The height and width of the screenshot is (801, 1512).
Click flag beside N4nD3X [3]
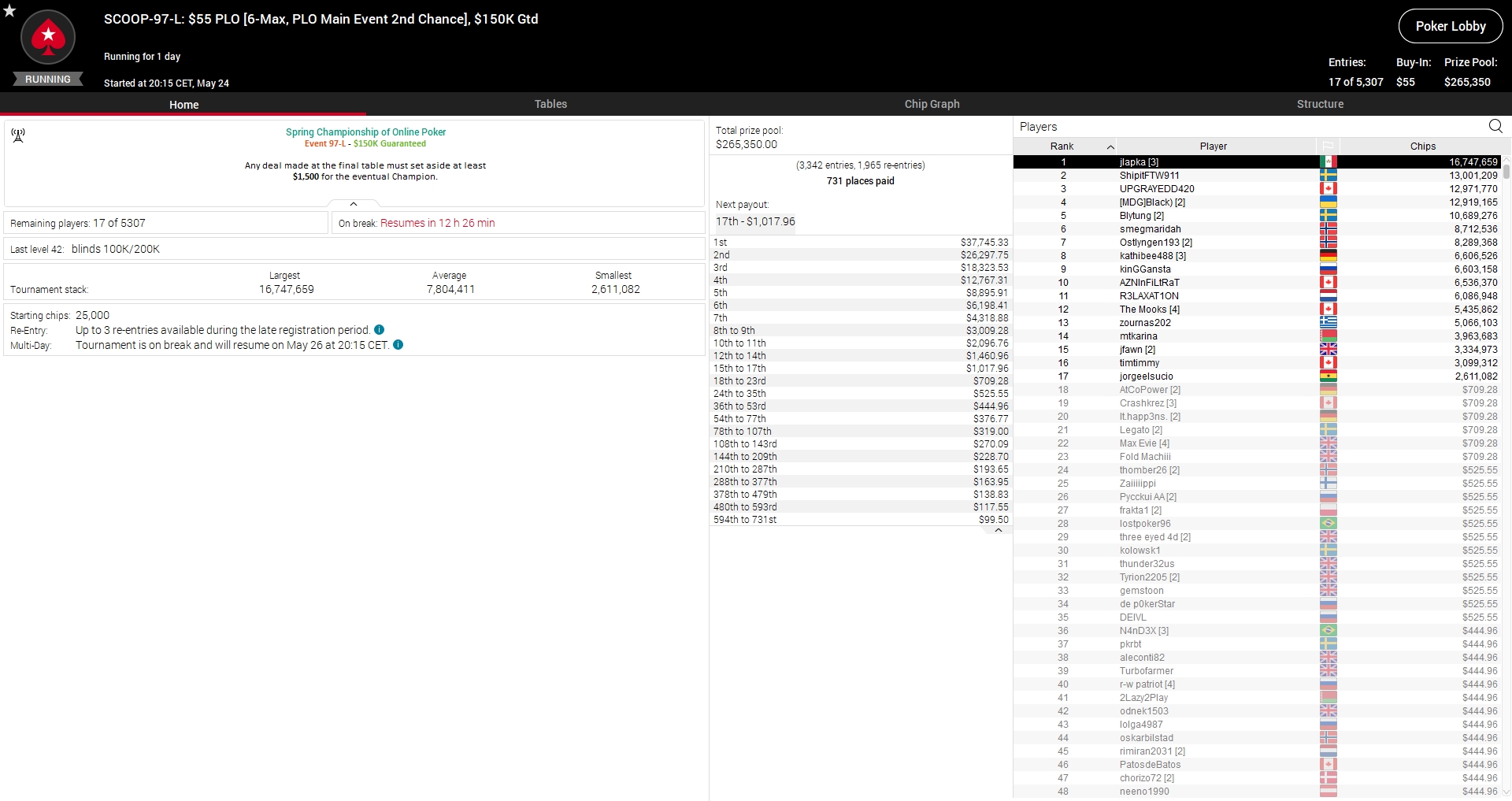(1328, 631)
